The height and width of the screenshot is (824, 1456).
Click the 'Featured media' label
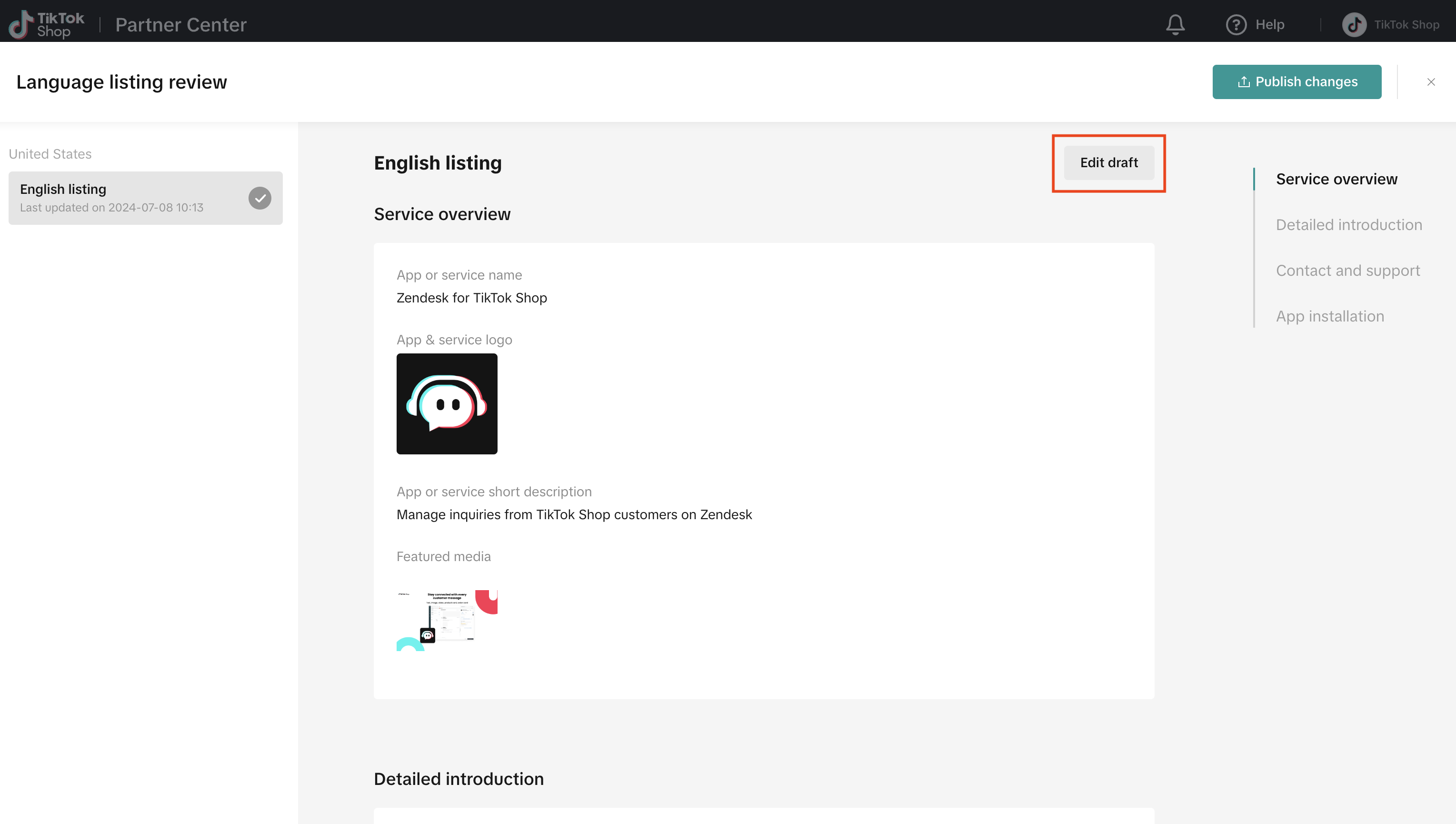(443, 556)
